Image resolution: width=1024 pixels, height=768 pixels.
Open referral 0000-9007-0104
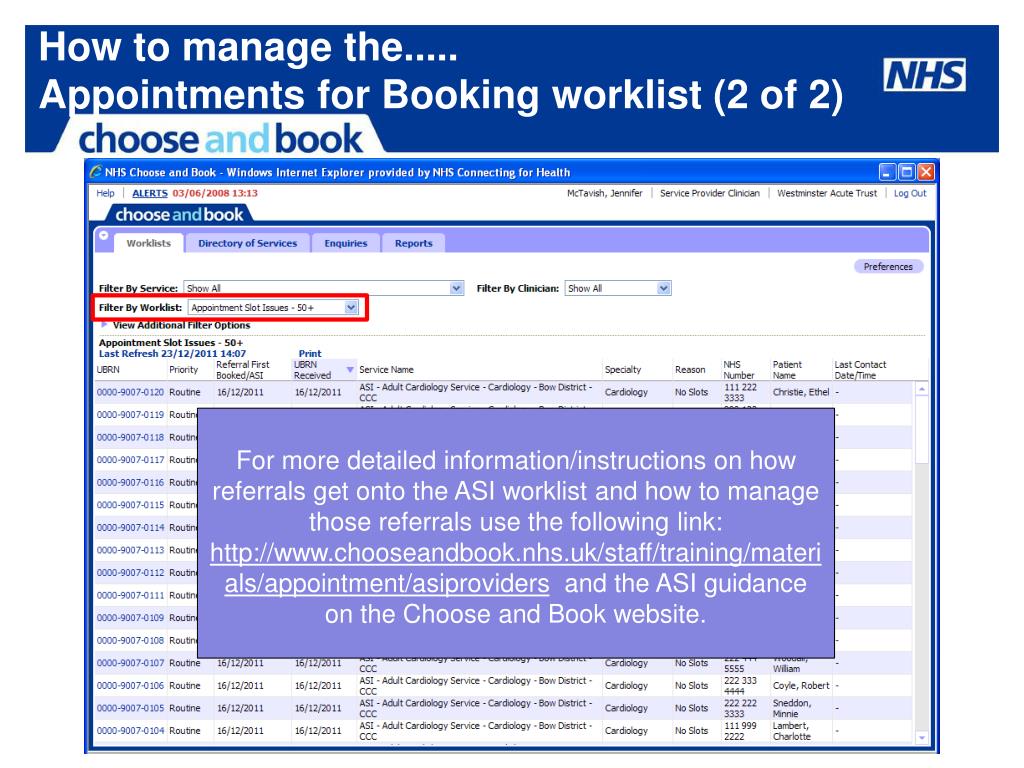pos(130,731)
